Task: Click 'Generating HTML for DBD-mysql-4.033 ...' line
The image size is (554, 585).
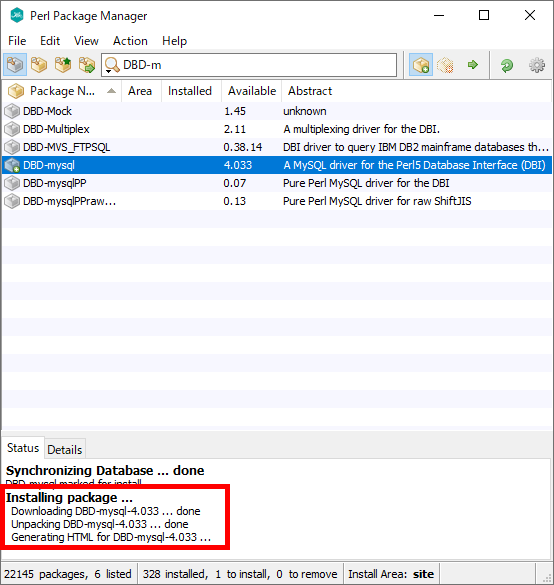Action: click(111, 537)
